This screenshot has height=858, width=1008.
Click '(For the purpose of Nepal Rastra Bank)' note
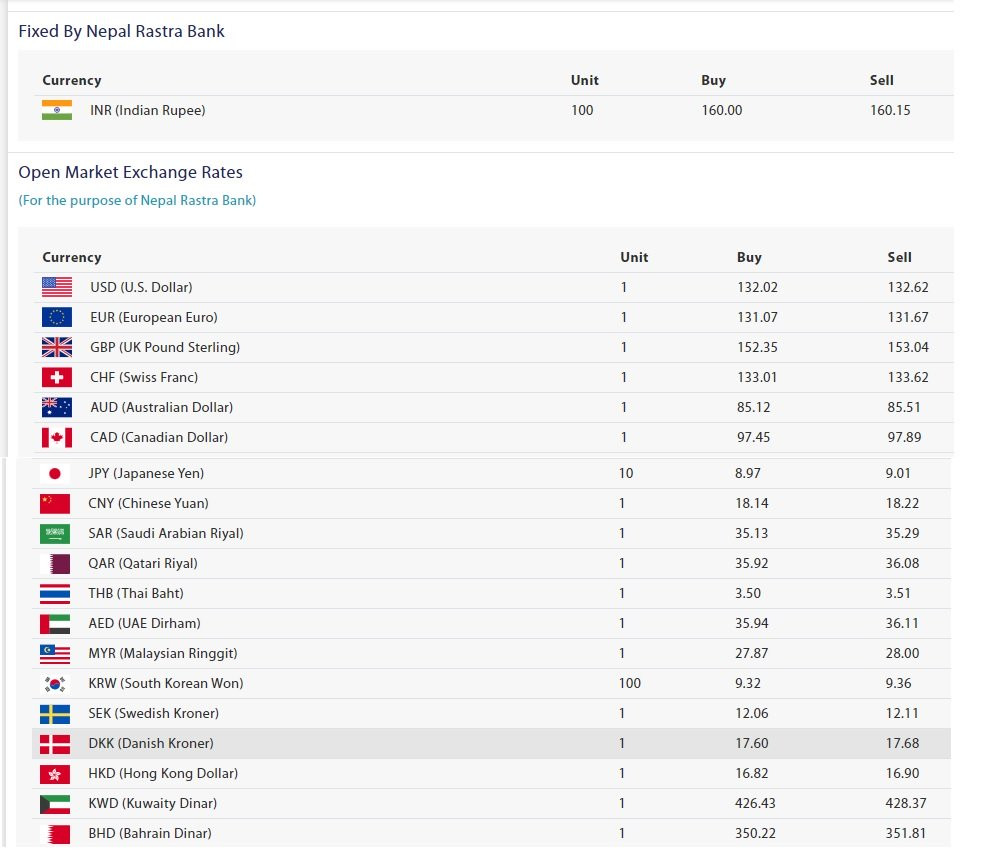click(137, 201)
